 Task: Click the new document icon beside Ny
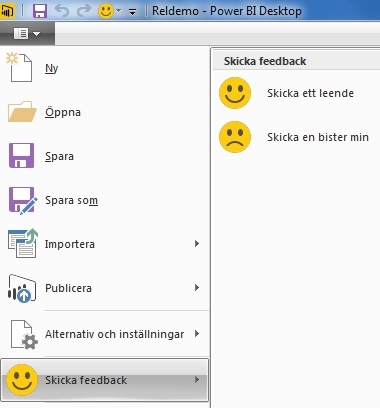coord(20,68)
